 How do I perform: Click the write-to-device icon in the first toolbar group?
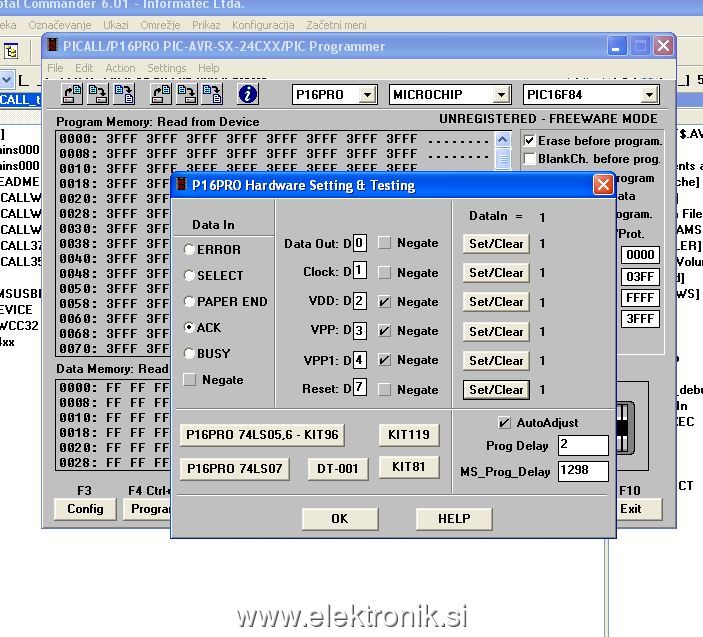[98, 94]
